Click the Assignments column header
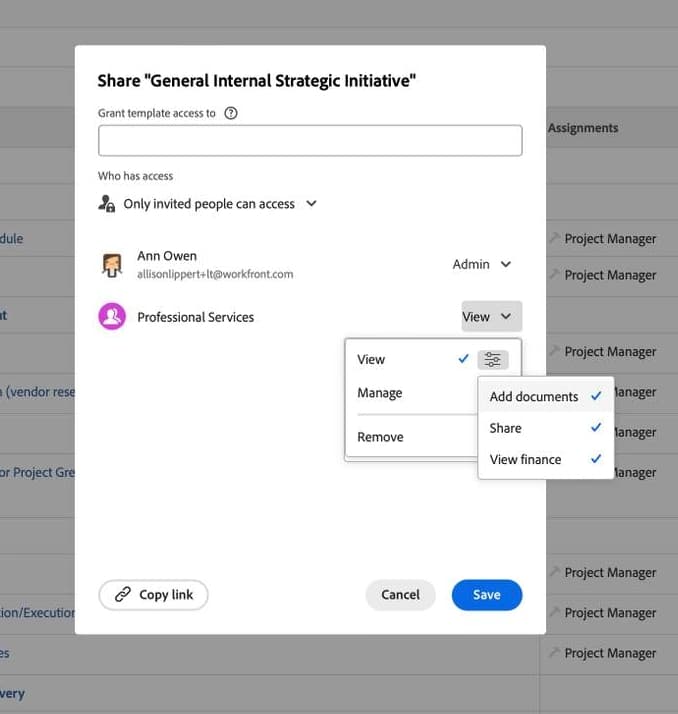678x714 pixels. (x=583, y=128)
